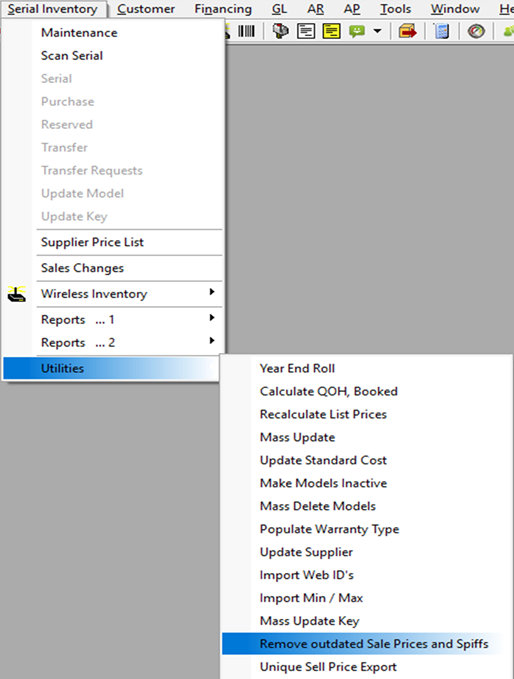Screen dimensions: 514x679
Task: Select Scan Serial menu entry
Action: [x=72, y=55]
